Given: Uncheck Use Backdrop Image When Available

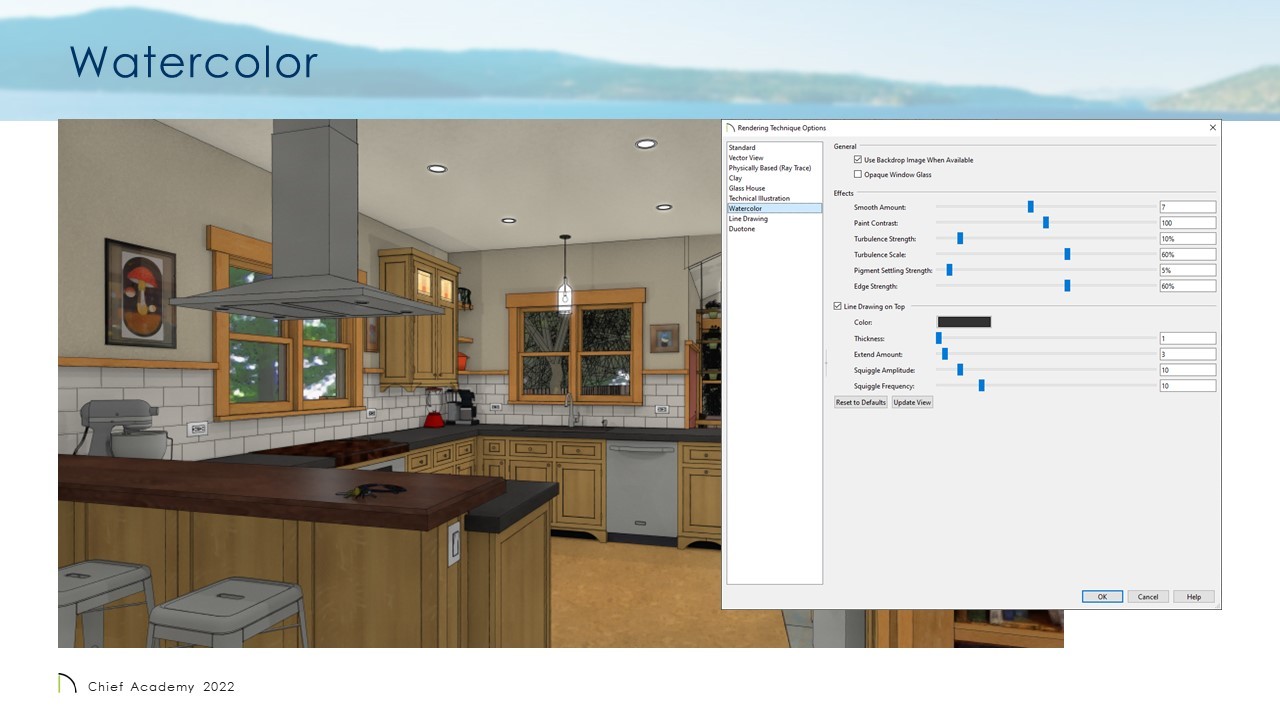Looking at the screenshot, I should pos(858,160).
